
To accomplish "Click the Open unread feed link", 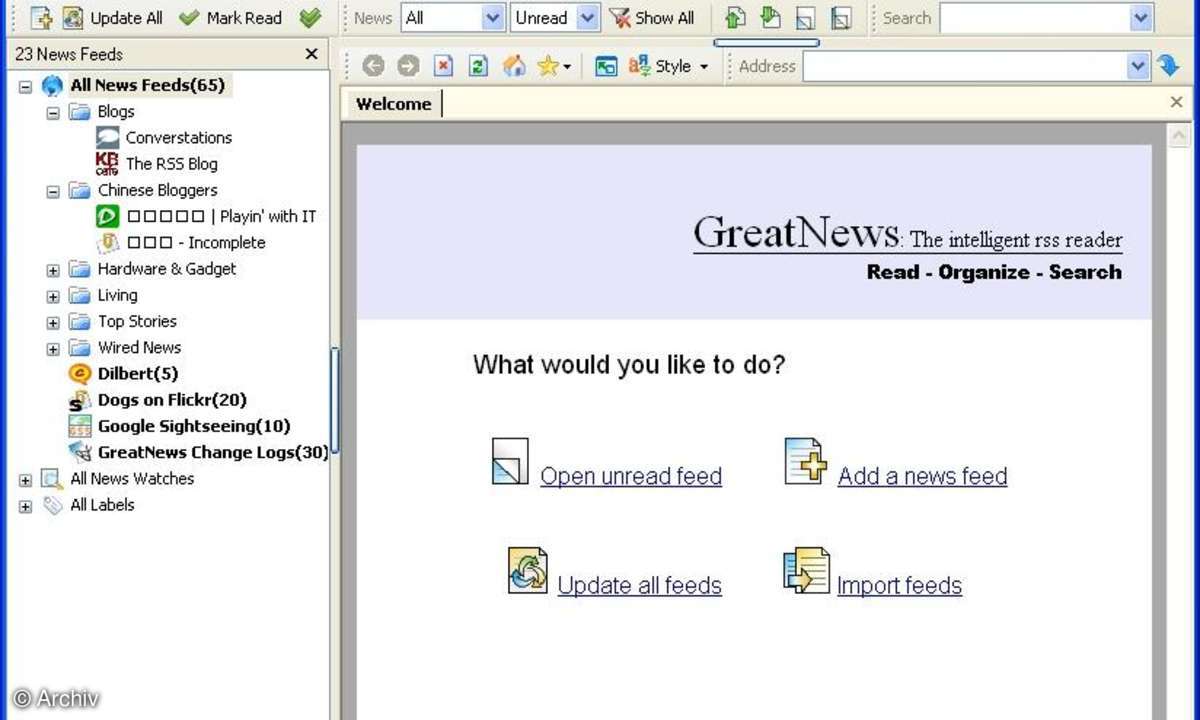I will tap(631, 476).
